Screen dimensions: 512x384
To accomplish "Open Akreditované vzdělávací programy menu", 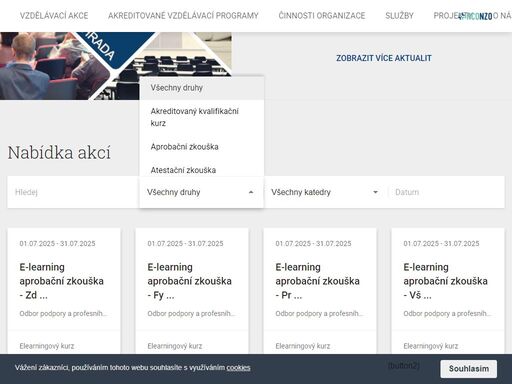I will (183, 16).
